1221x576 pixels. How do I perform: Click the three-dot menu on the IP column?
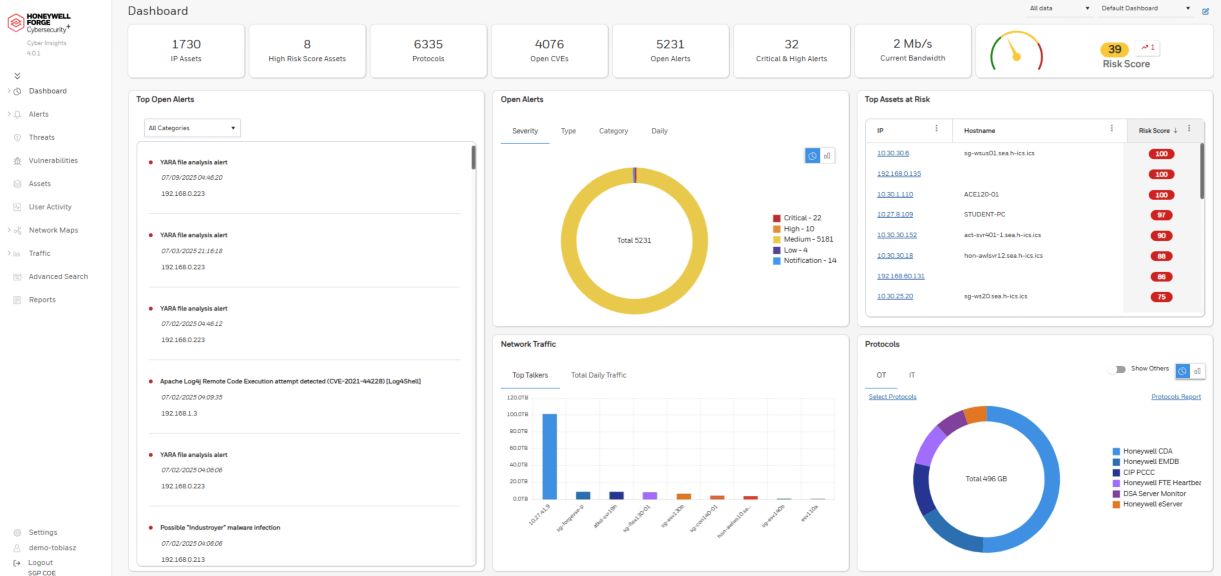pyautogui.click(x=937, y=130)
